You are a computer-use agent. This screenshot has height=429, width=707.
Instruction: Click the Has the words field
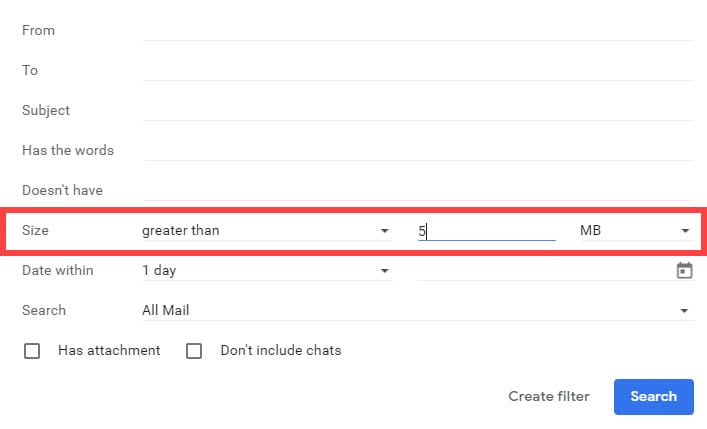pos(417,150)
